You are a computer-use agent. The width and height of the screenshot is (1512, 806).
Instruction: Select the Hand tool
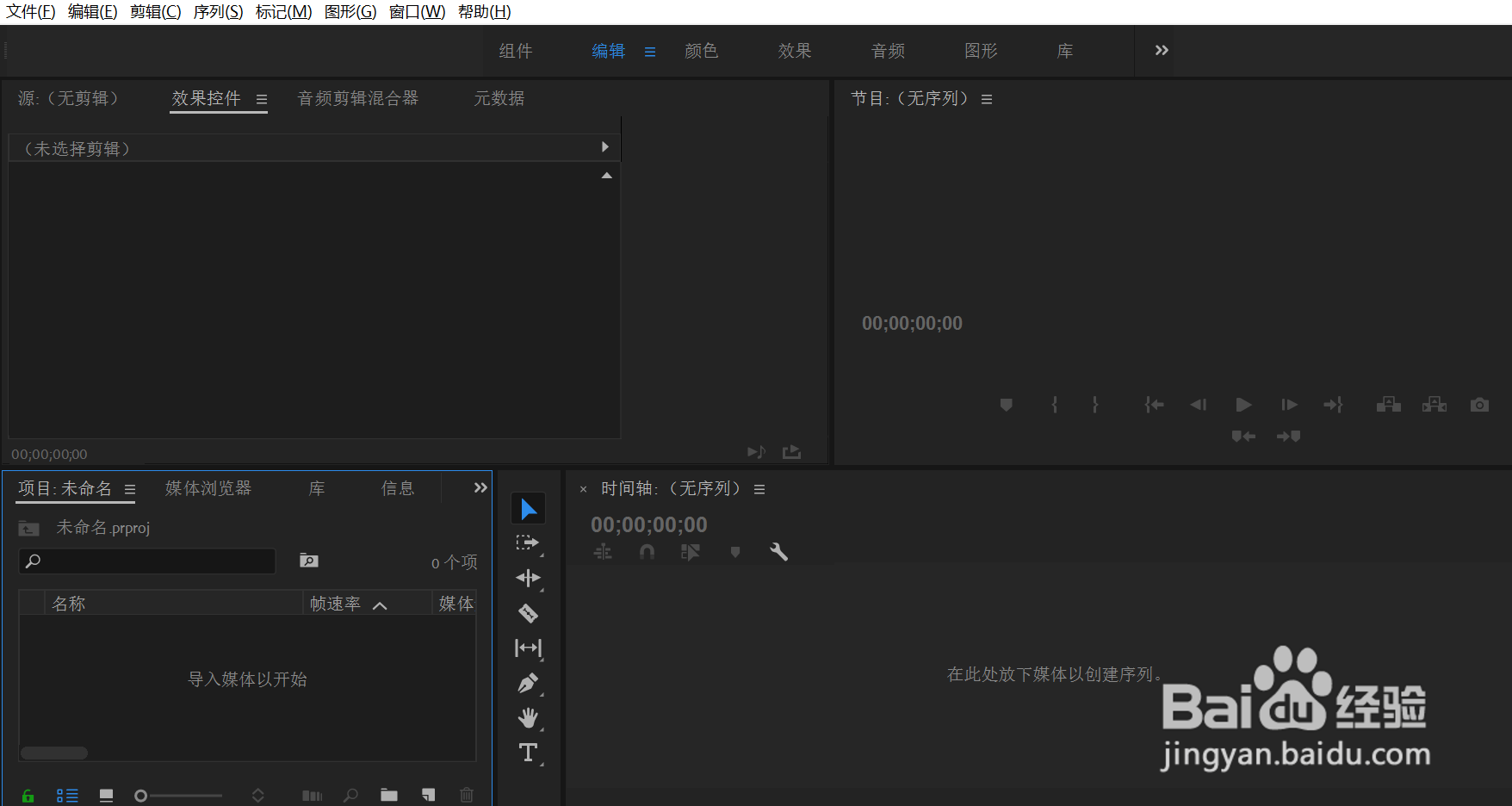(528, 718)
